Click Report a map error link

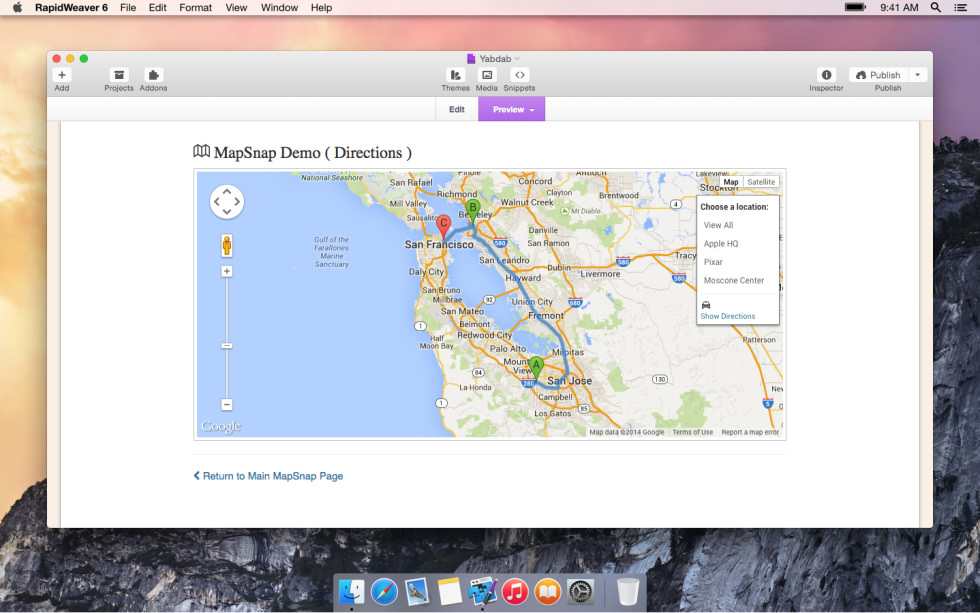point(750,432)
